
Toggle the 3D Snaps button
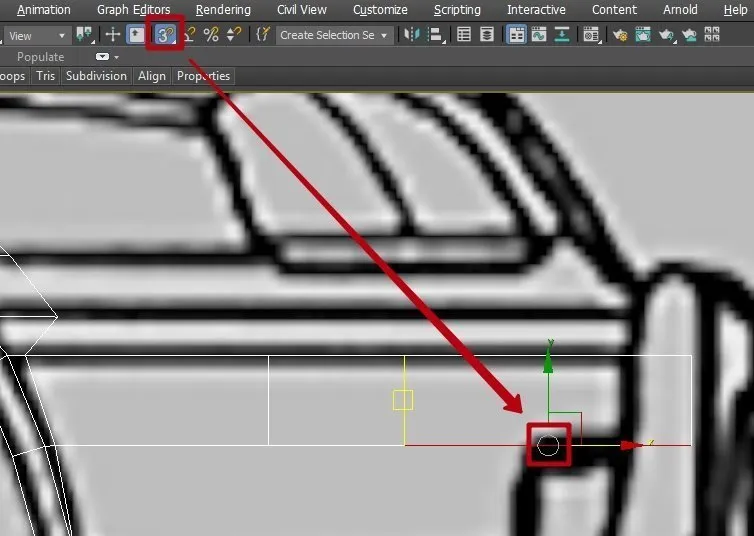point(165,34)
